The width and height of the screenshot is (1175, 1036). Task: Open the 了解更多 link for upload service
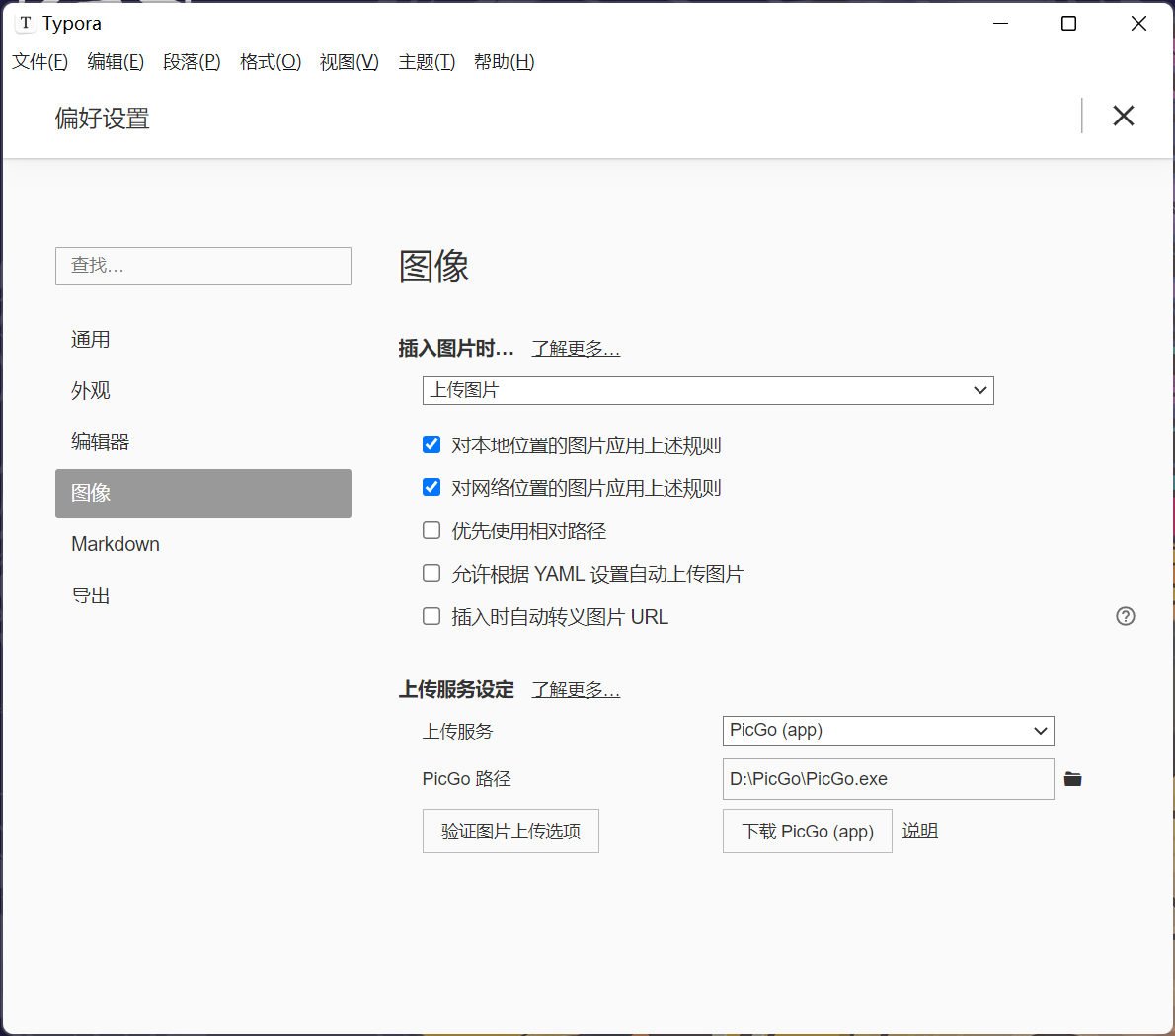coord(576,689)
